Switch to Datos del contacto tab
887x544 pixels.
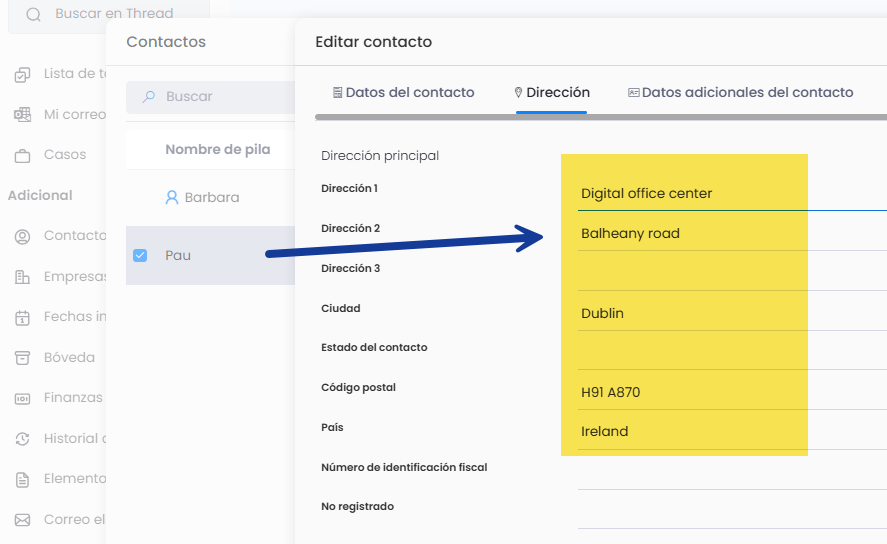[403, 93]
